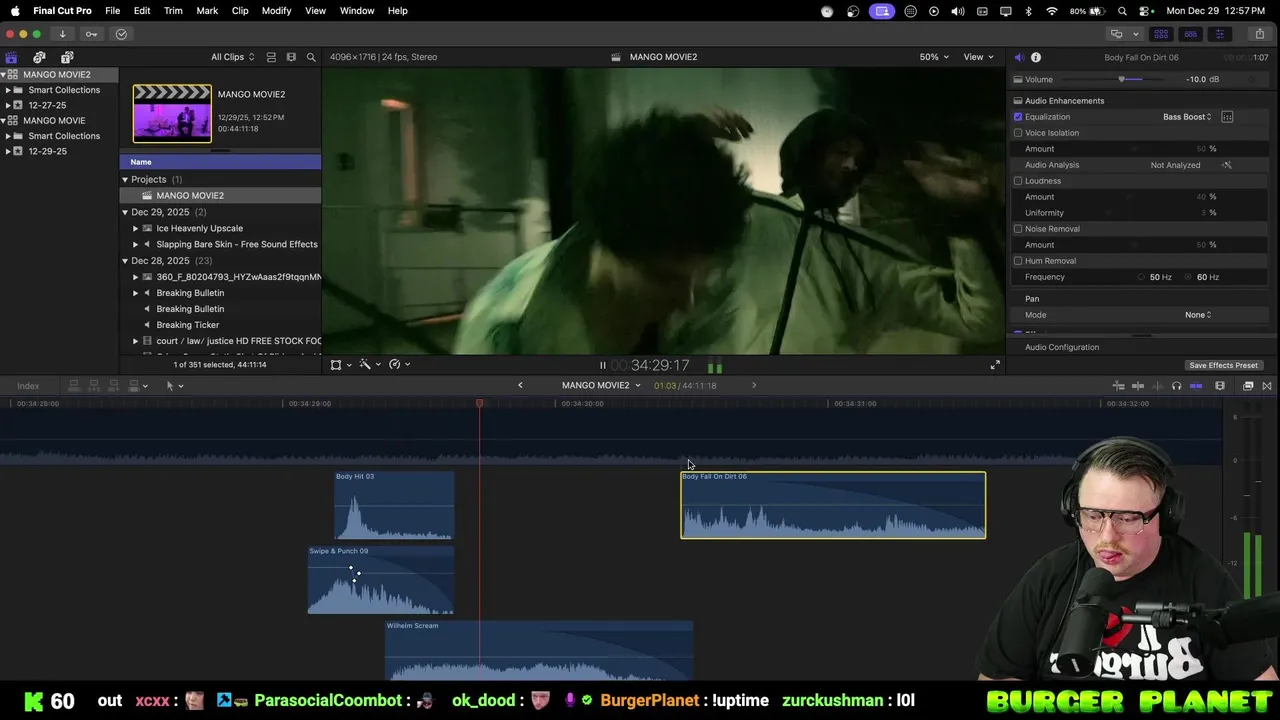Toggle filmstrip view in the browser
The image size is (1280, 720).
coord(291,57)
